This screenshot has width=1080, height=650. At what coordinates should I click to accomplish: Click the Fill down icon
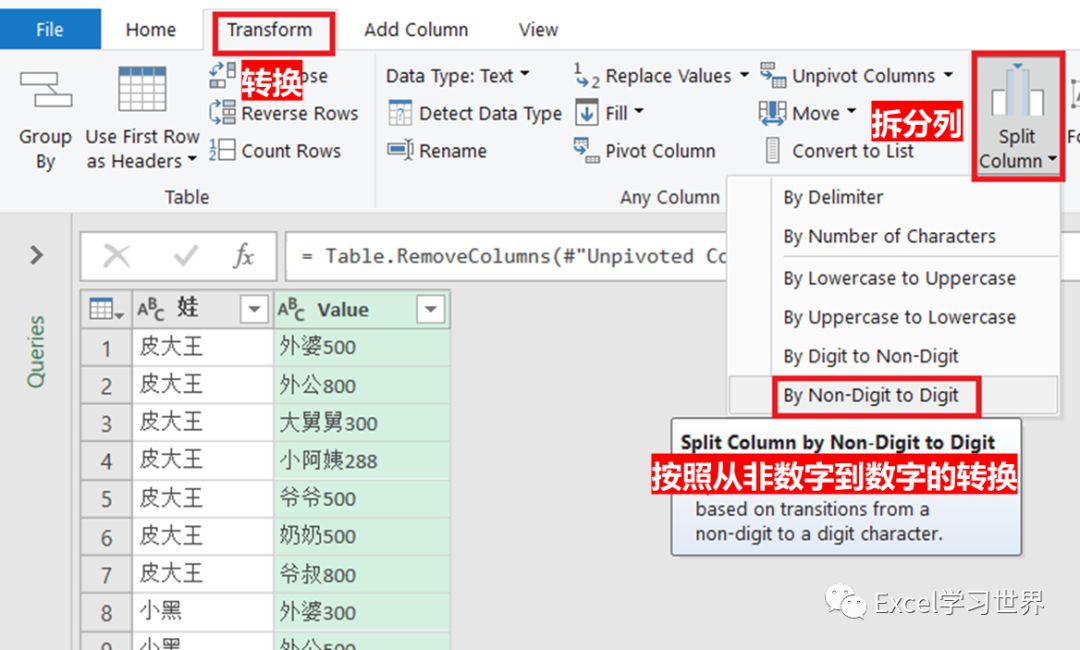click(x=586, y=113)
